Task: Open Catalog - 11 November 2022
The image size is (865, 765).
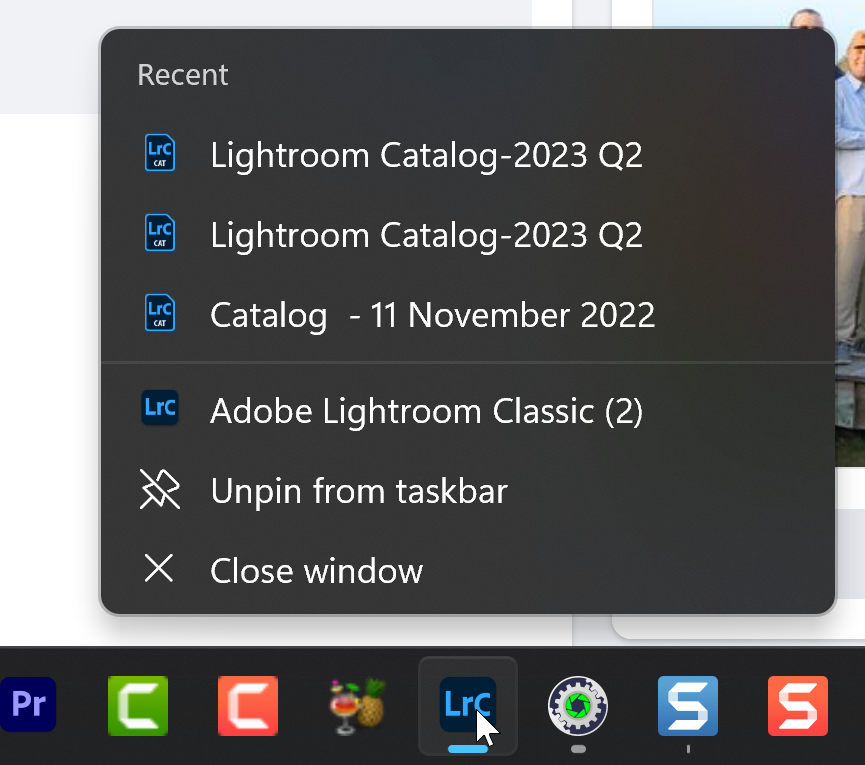Action: pyautogui.click(x=431, y=314)
